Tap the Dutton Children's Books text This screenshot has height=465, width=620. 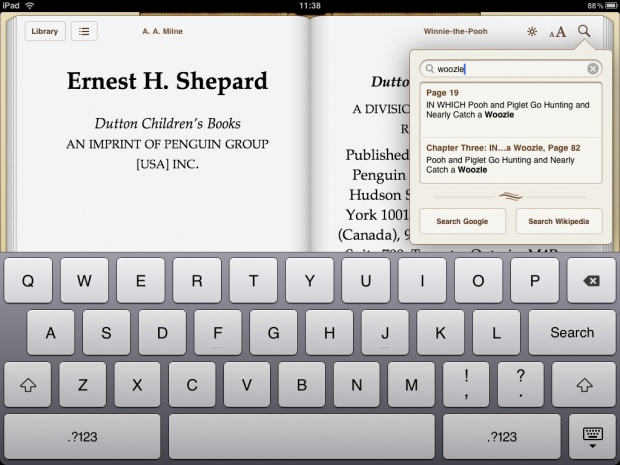point(167,123)
